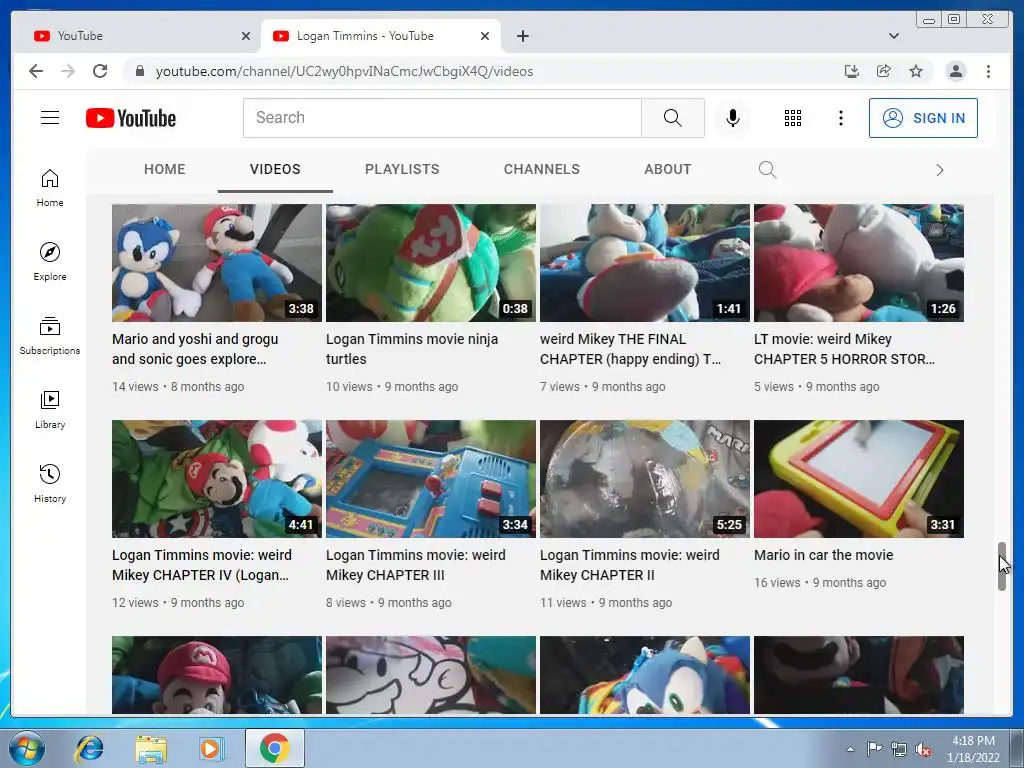Image resolution: width=1024 pixels, height=768 pixels.
Task: Go back with browser back arrow
Action: click(36, 71)
